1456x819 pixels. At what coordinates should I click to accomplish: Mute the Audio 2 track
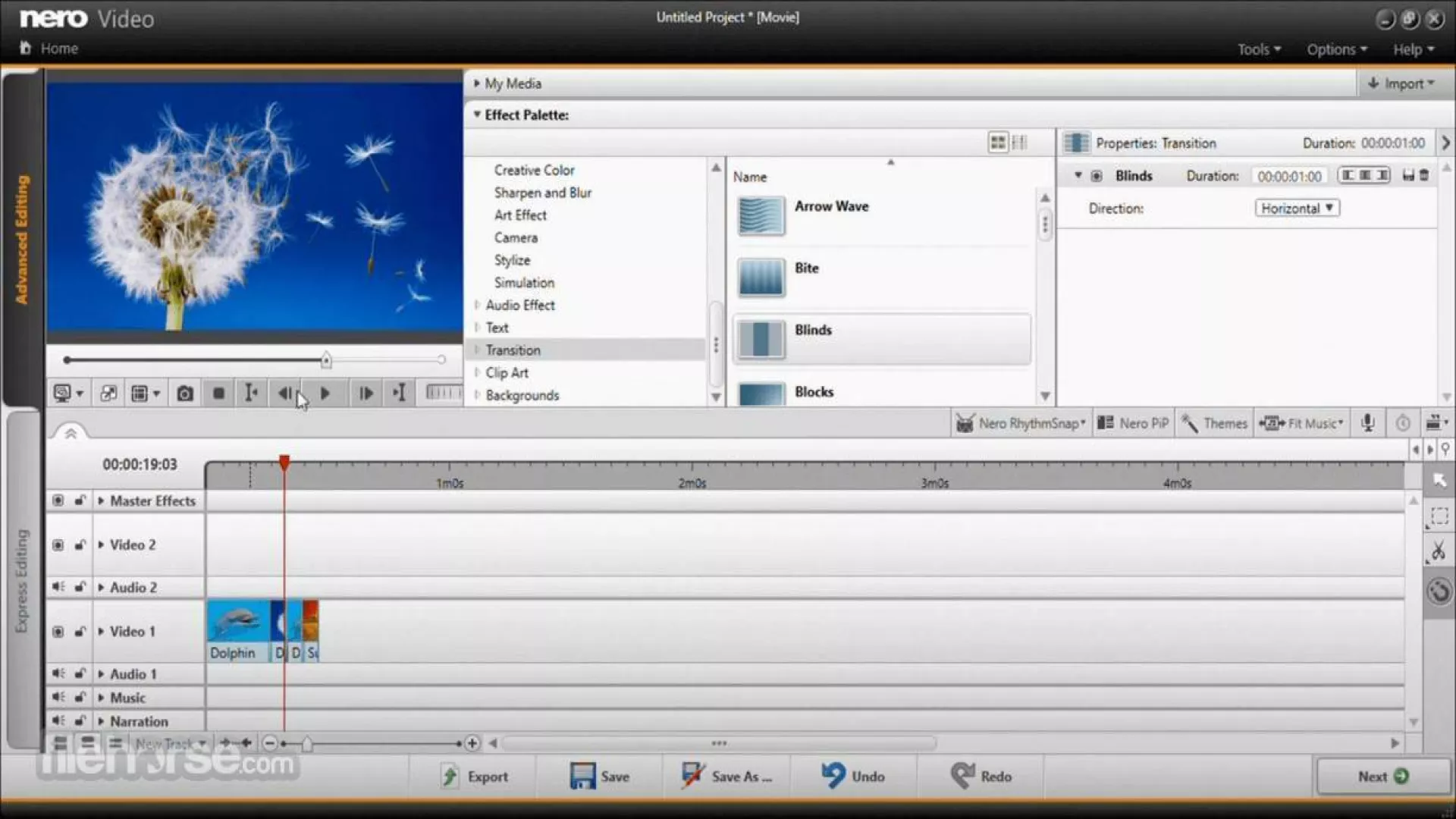pyautogui.click(x=58, y=587)
